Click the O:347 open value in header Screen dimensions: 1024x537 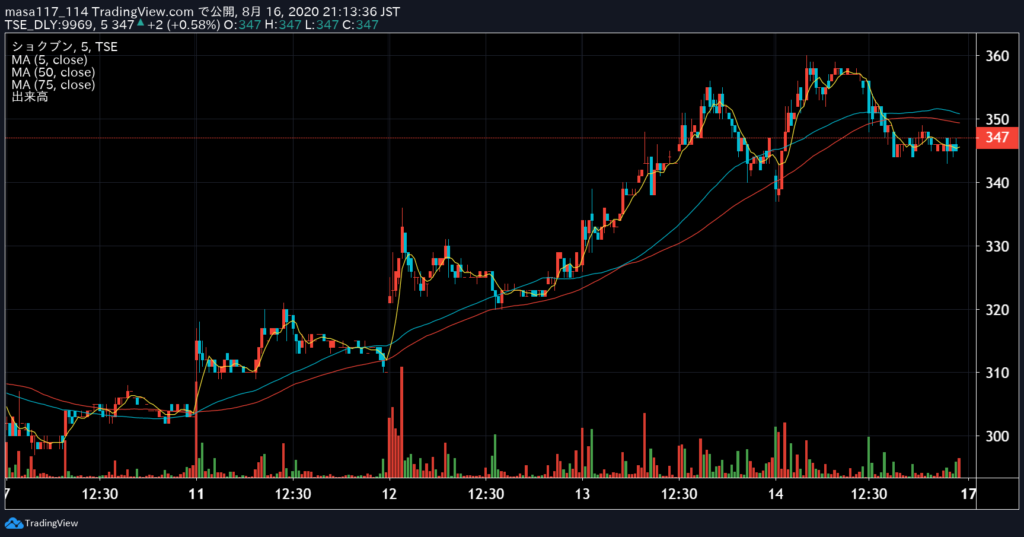point(242,25)
